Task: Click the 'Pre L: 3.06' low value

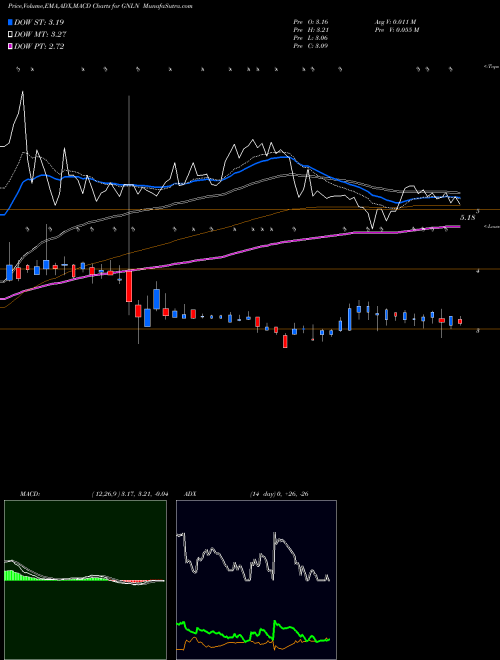Action: tap(311, 37)
